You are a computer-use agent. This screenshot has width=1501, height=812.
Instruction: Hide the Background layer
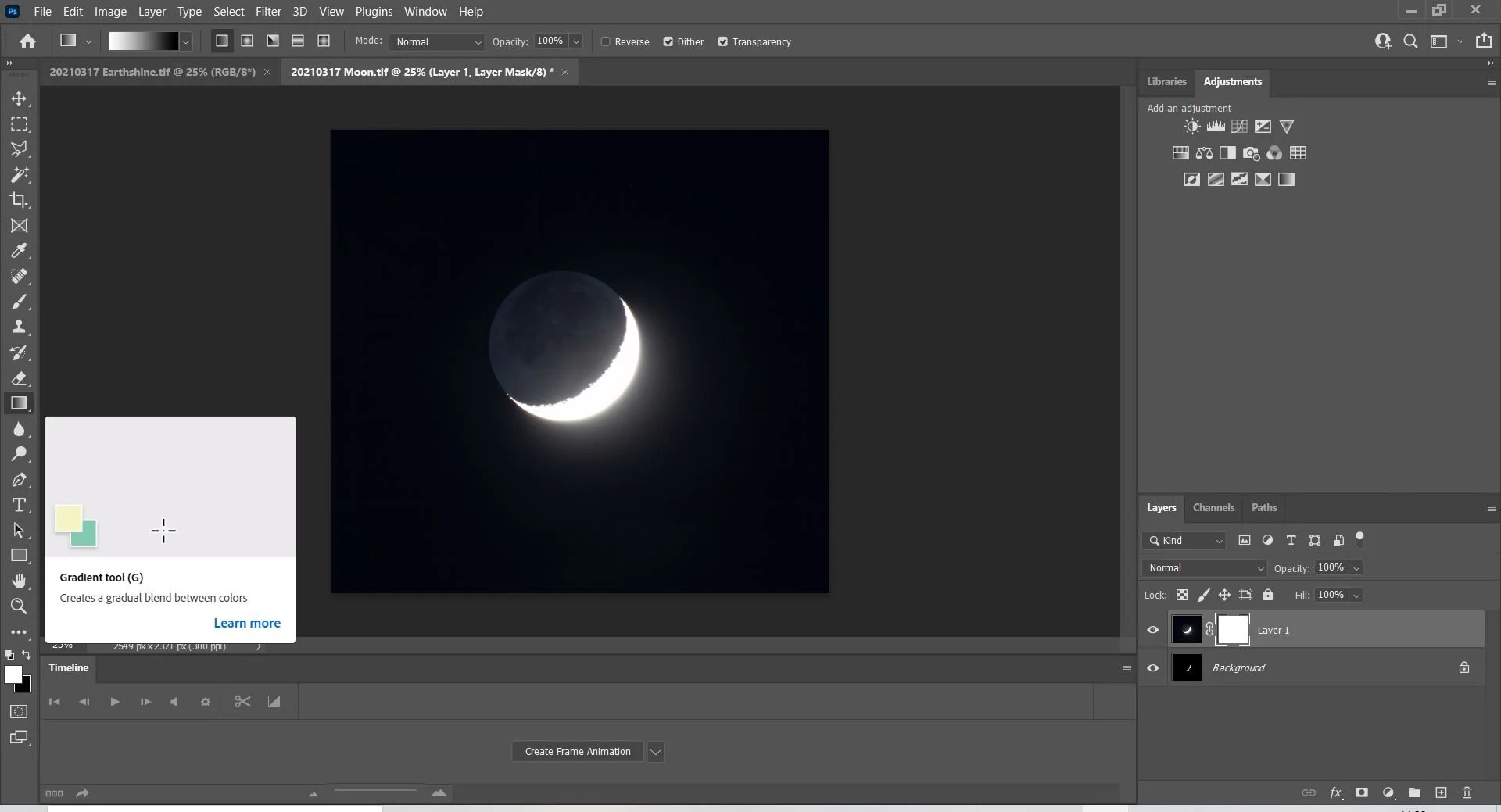1152,668
